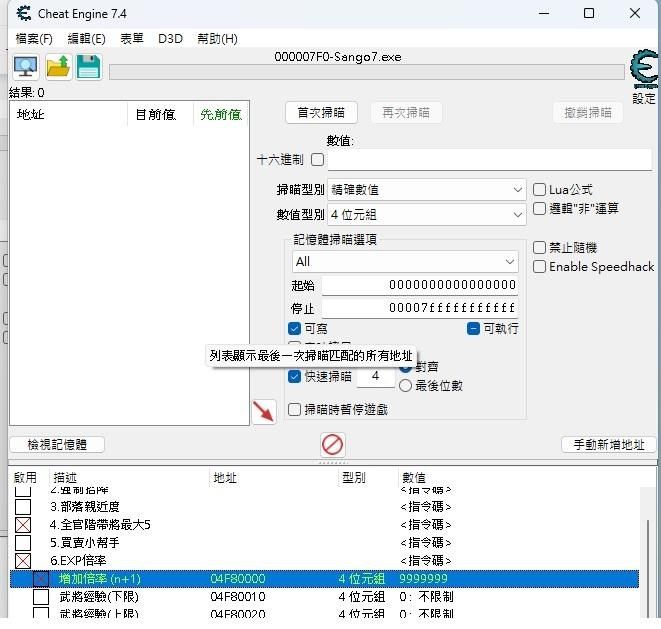The height and width of the screenshot is (629, 661).
Task: Save the current table with floppy icon
Action: pyautogui.click(x=89, y=67)
